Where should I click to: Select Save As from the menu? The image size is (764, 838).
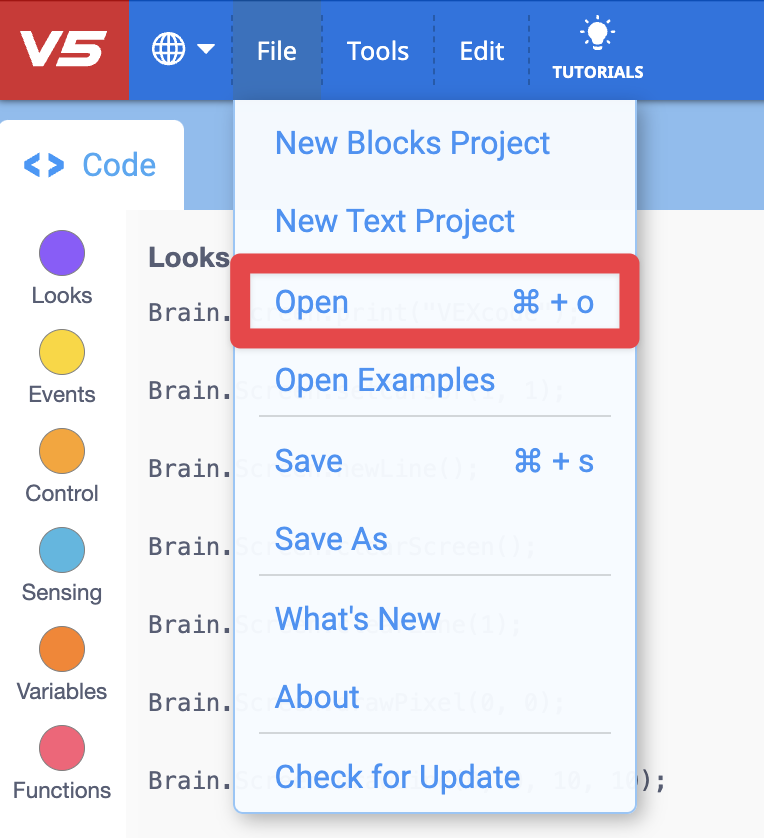pos(331,539)
